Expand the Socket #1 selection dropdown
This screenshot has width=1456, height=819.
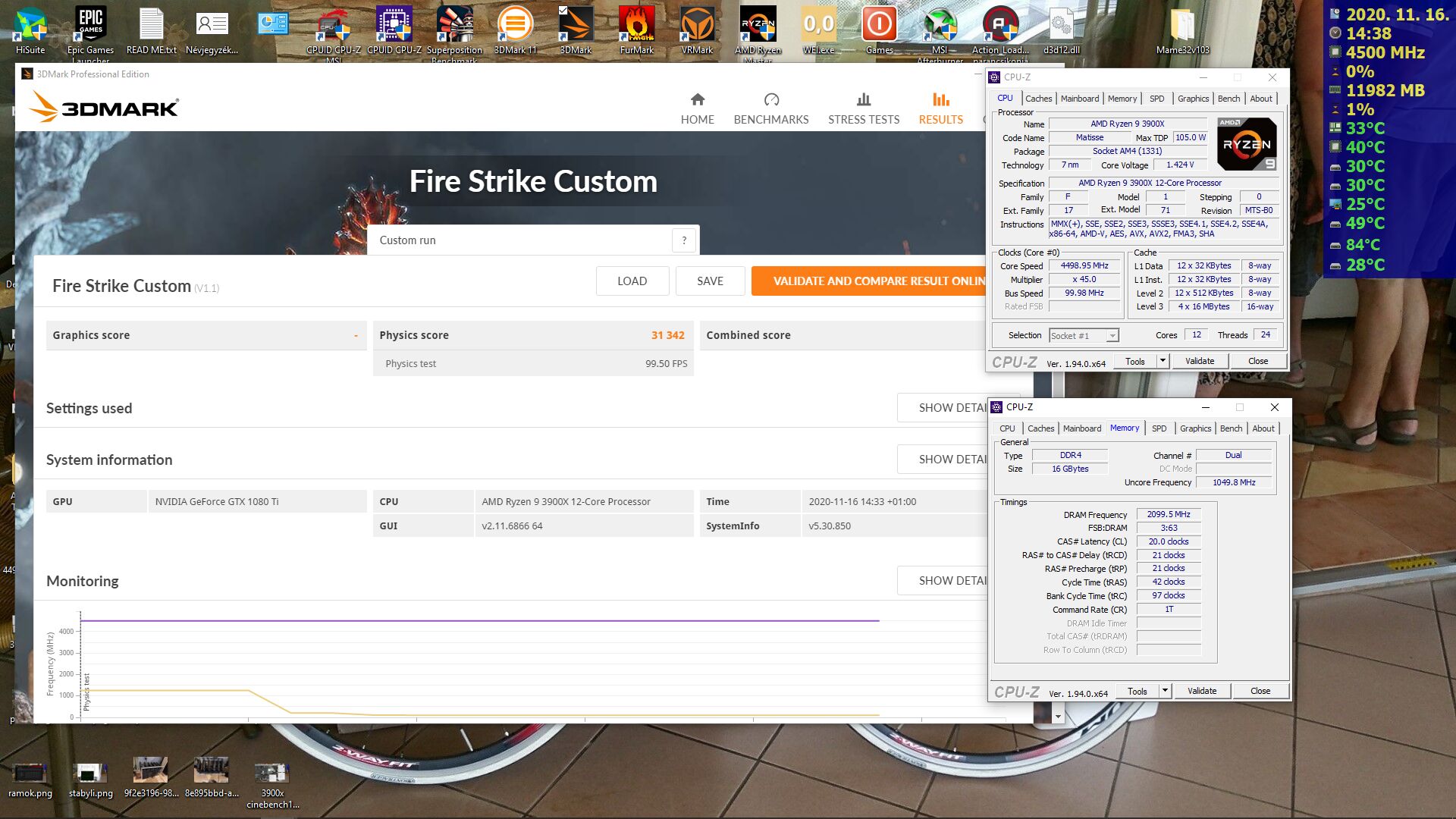click(x=1112, y=336)
